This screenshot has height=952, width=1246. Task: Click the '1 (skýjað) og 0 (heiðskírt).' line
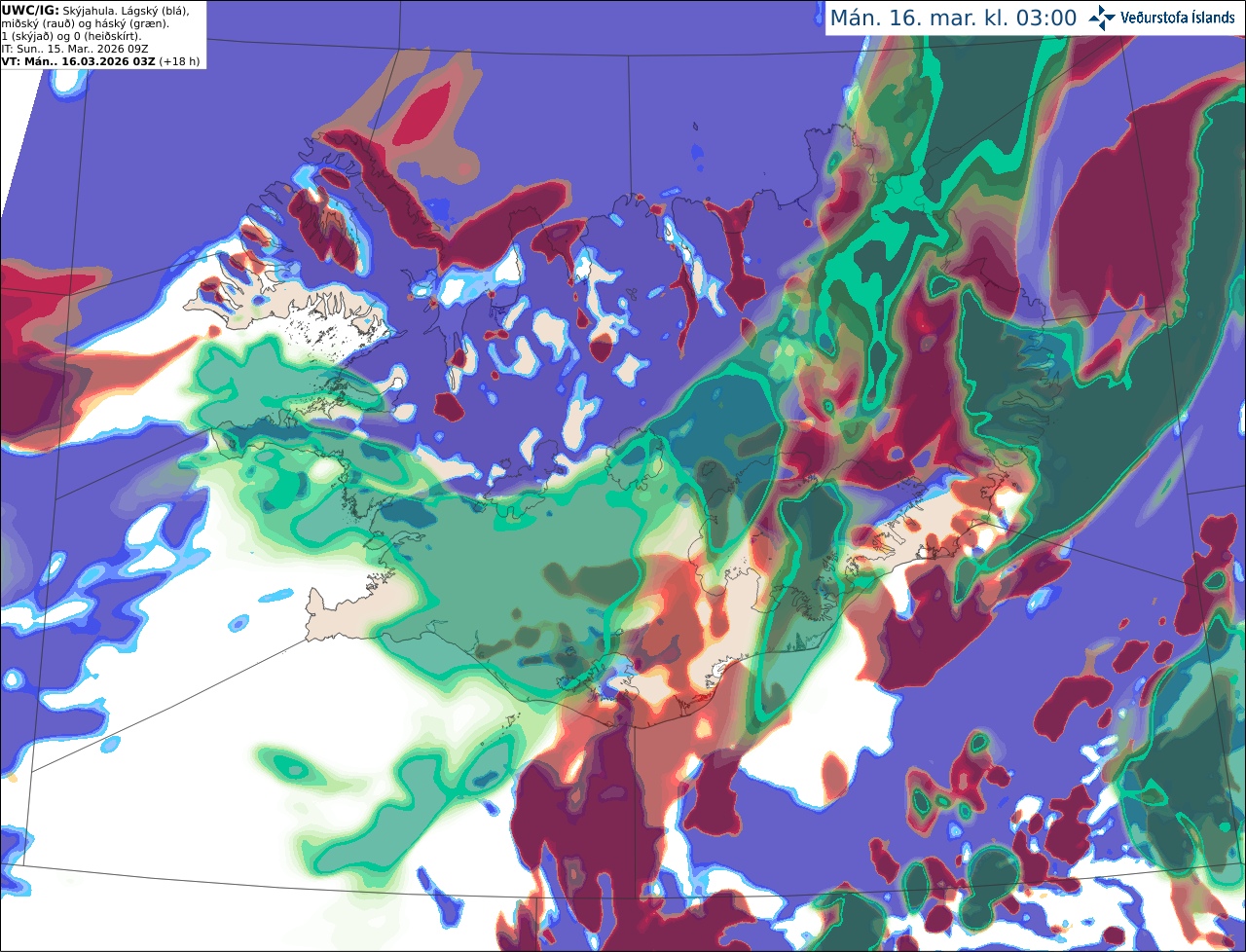(71, 36)
